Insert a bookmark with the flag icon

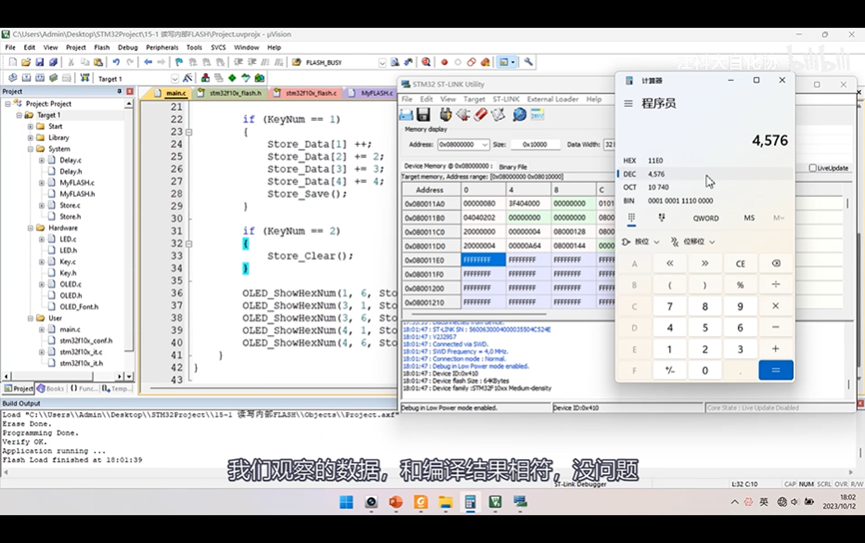(x=179, y=62)
